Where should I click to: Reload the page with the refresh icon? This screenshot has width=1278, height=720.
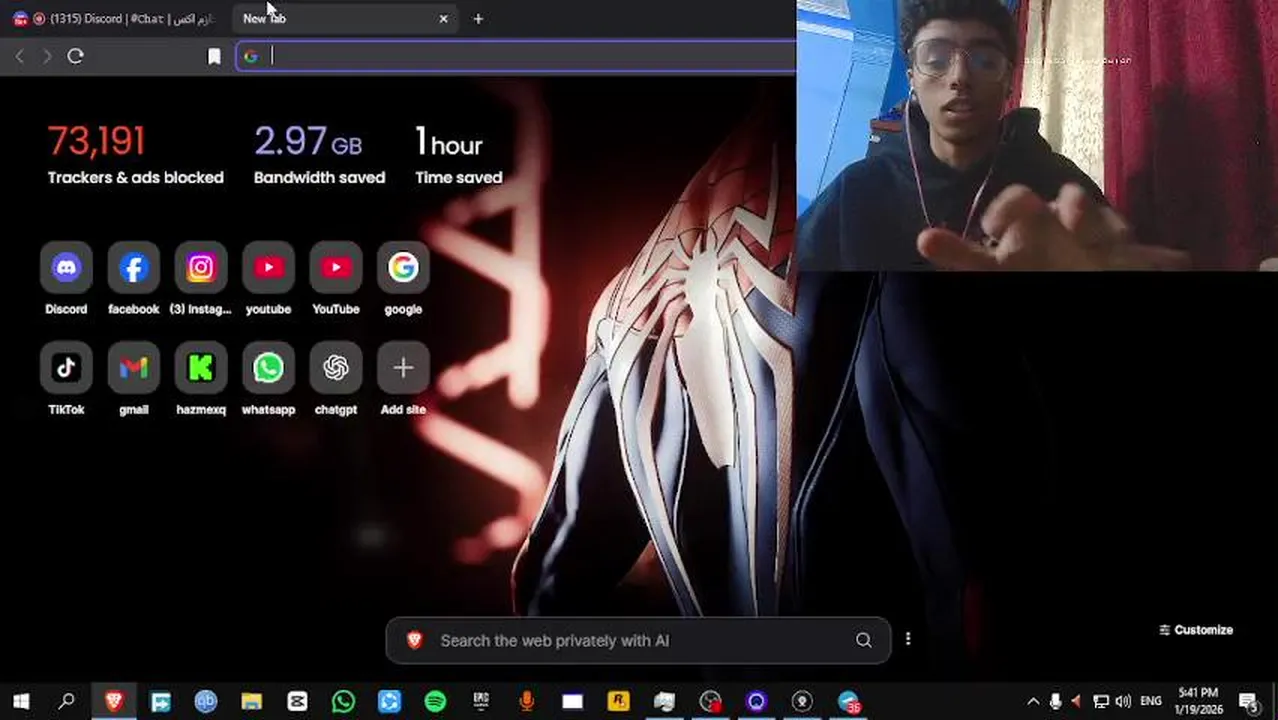75,57
